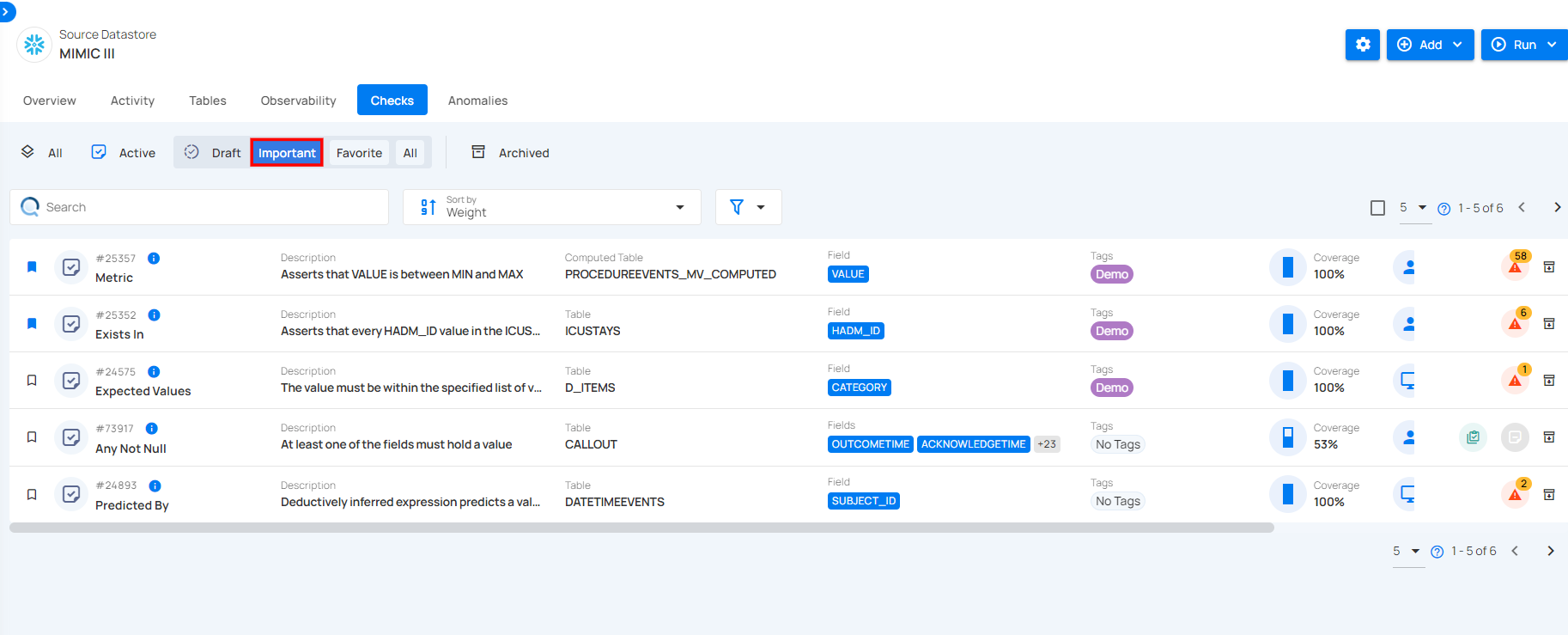Archive the Predicted By check
Screen dimensions: 1568x635
[1549, 495]
